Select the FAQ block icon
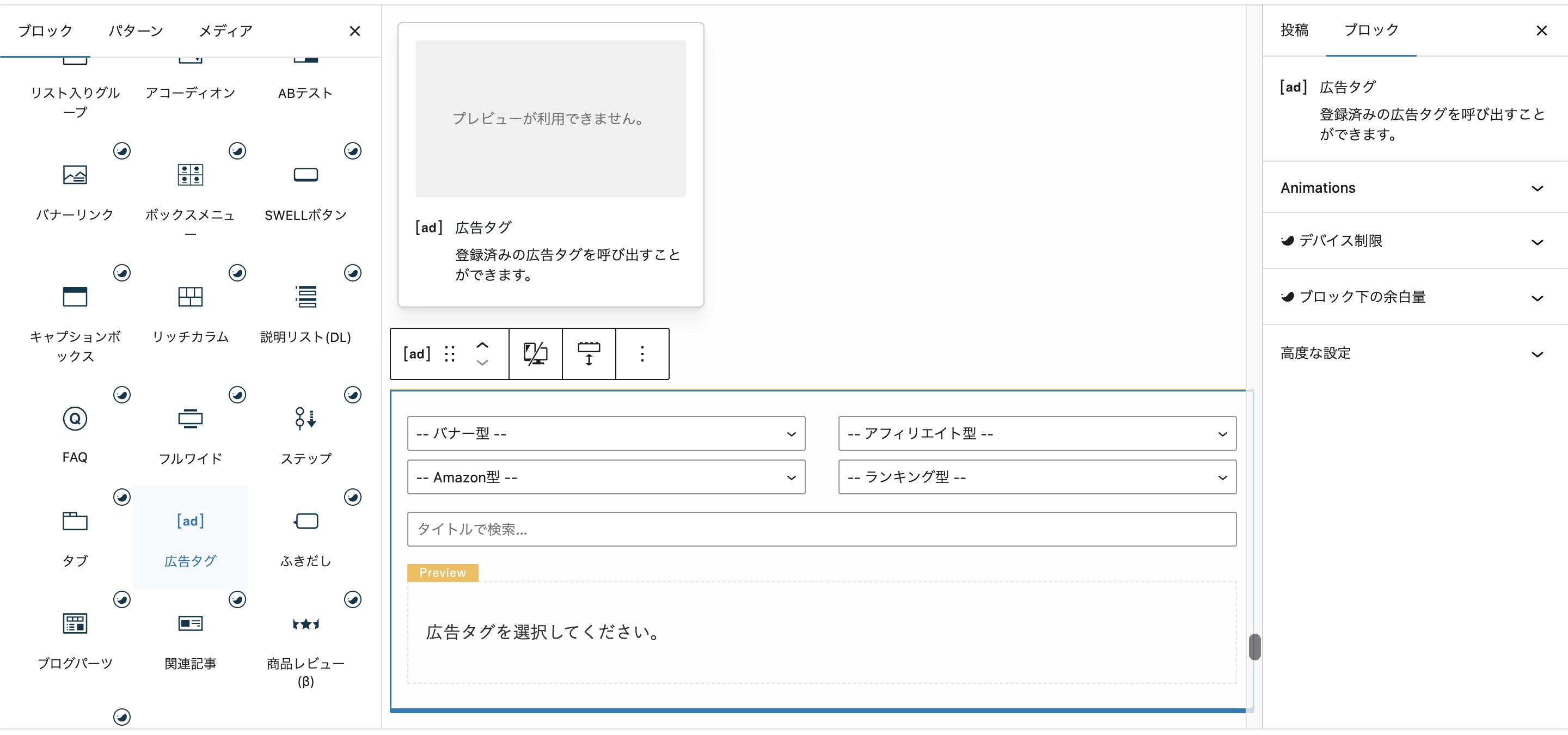Image resolution: width=1568 pixels, height=735 pixels. (x=75, y=419)
